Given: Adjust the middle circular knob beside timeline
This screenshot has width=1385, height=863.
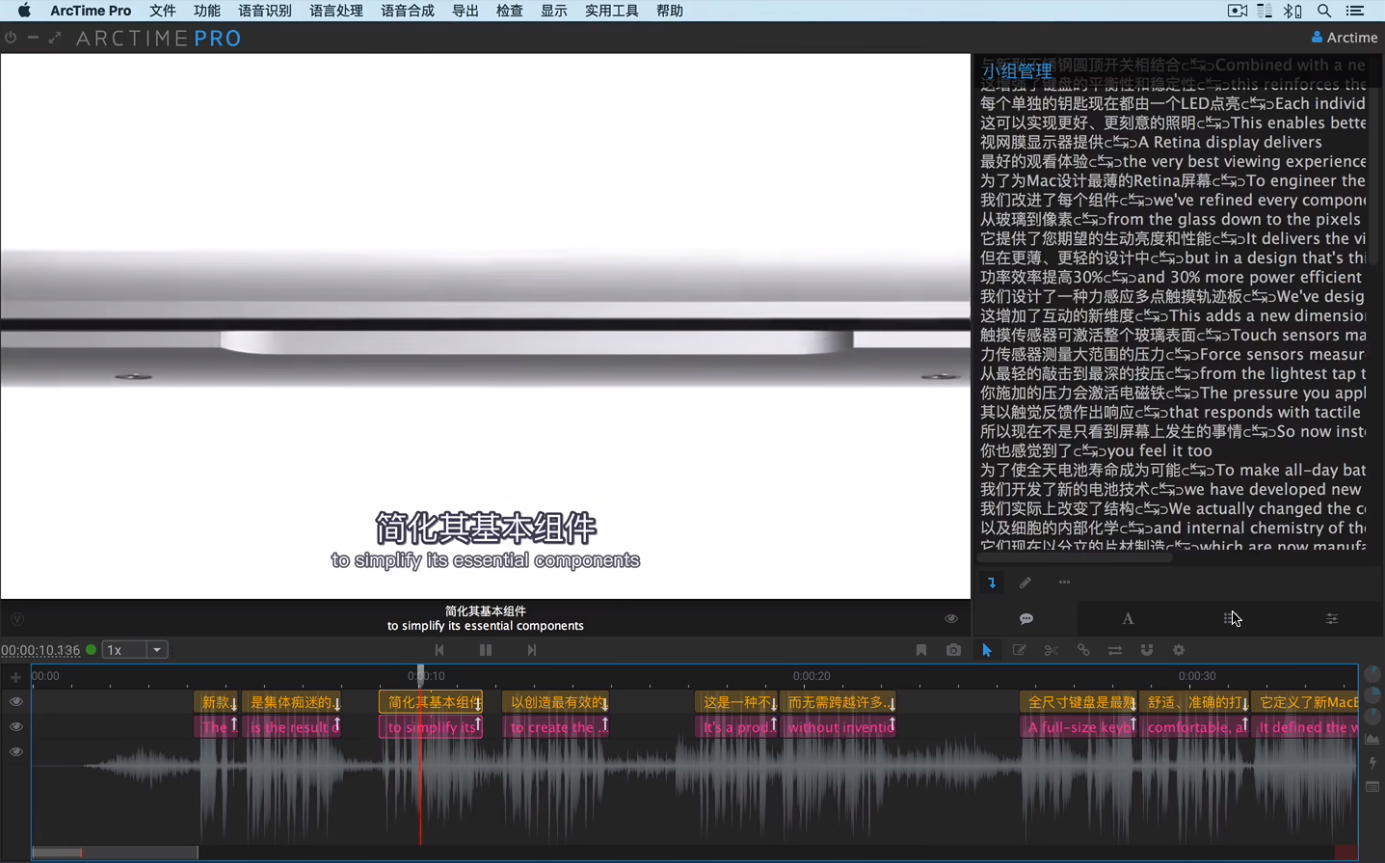Looking at the screenshot, I should pos(1372,695).
